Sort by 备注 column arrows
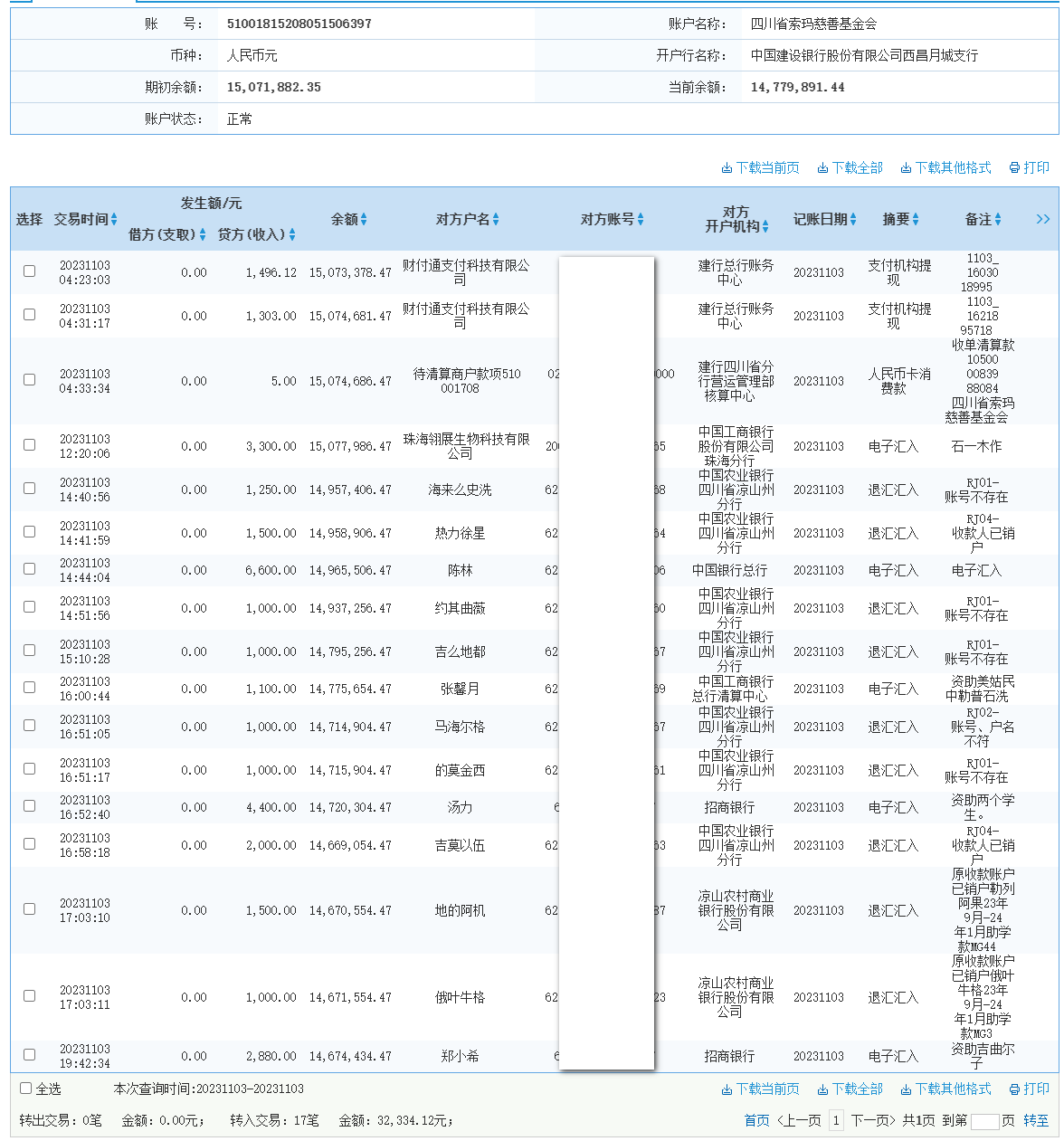The width and height of the screenshot is (1064, 1141). 998,220
